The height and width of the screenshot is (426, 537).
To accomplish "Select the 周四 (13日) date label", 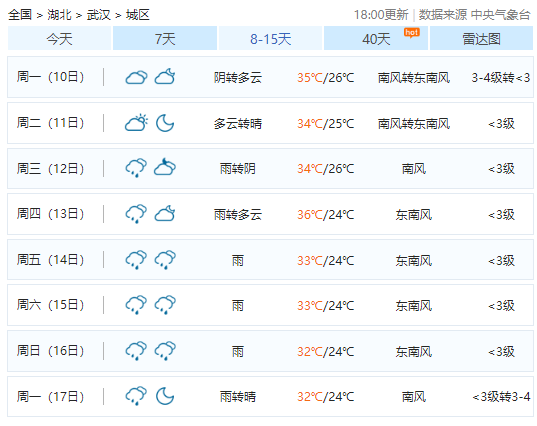I will (x=50, y=214).
